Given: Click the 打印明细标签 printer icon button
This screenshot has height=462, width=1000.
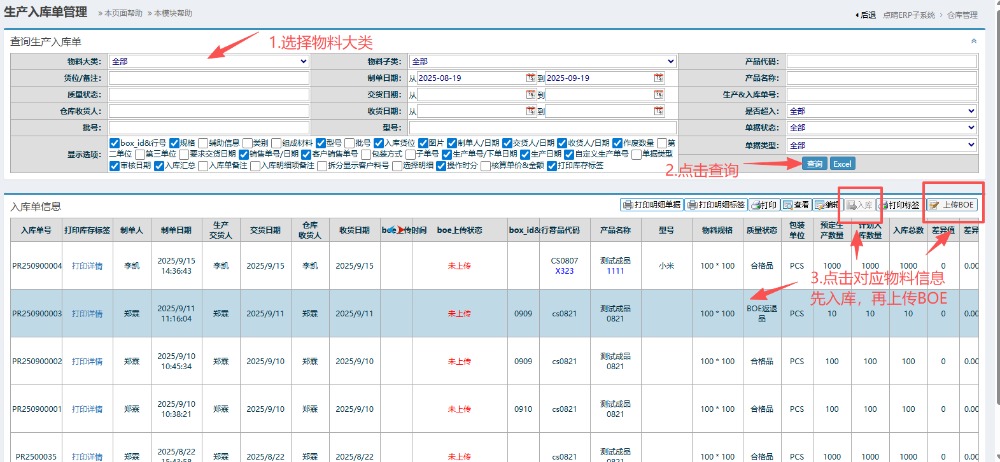Looking at the screenshot, I should pos(719,204).
